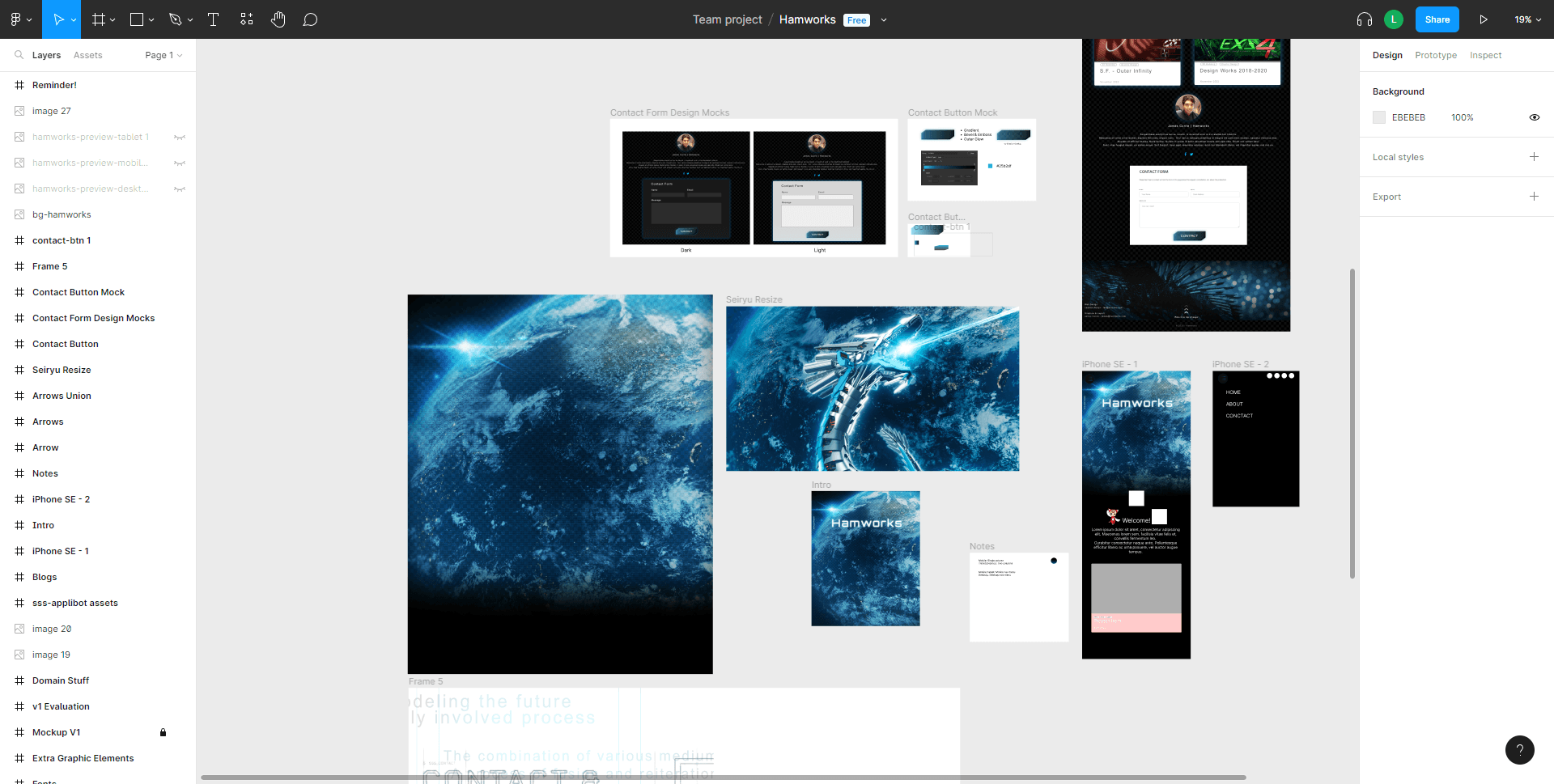The height and width of the screenshot is (784, 1554).
Task: Click the bg-hamworks image layer icon
Action: pyautogui.click(x=19, y=214)
